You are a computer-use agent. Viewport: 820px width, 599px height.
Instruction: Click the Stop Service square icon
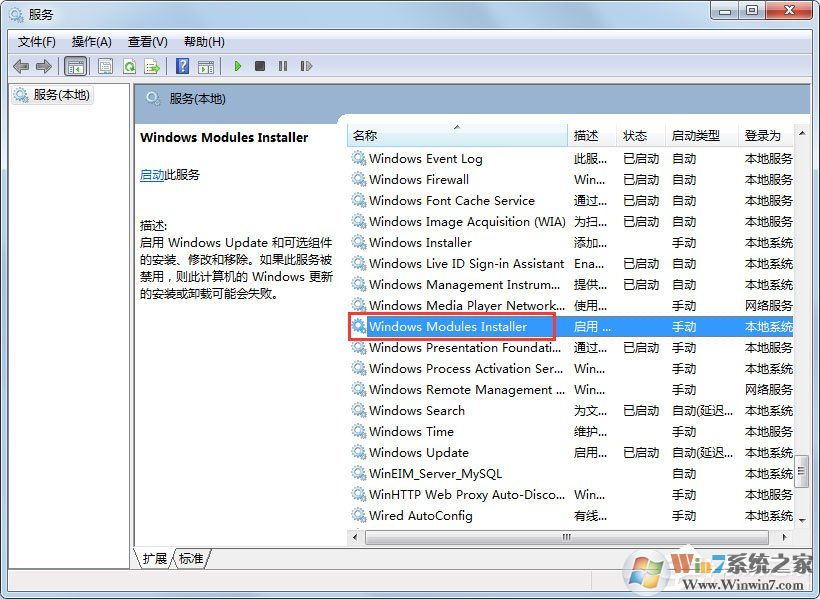(260, 66)
